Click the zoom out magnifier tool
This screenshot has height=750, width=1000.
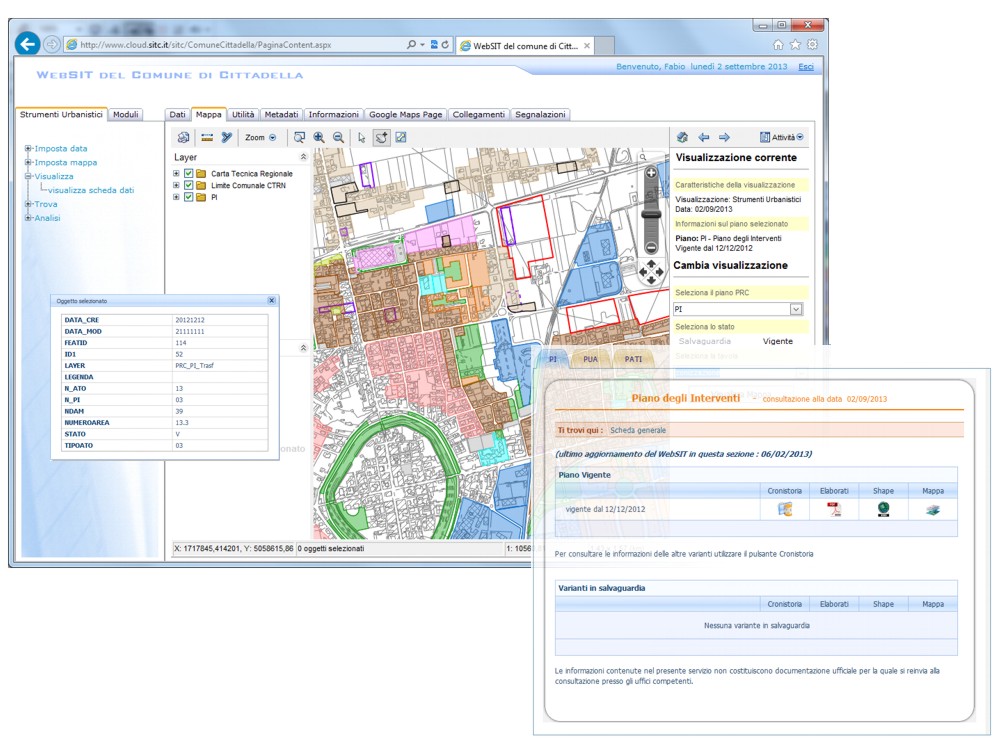pos(339,137)
